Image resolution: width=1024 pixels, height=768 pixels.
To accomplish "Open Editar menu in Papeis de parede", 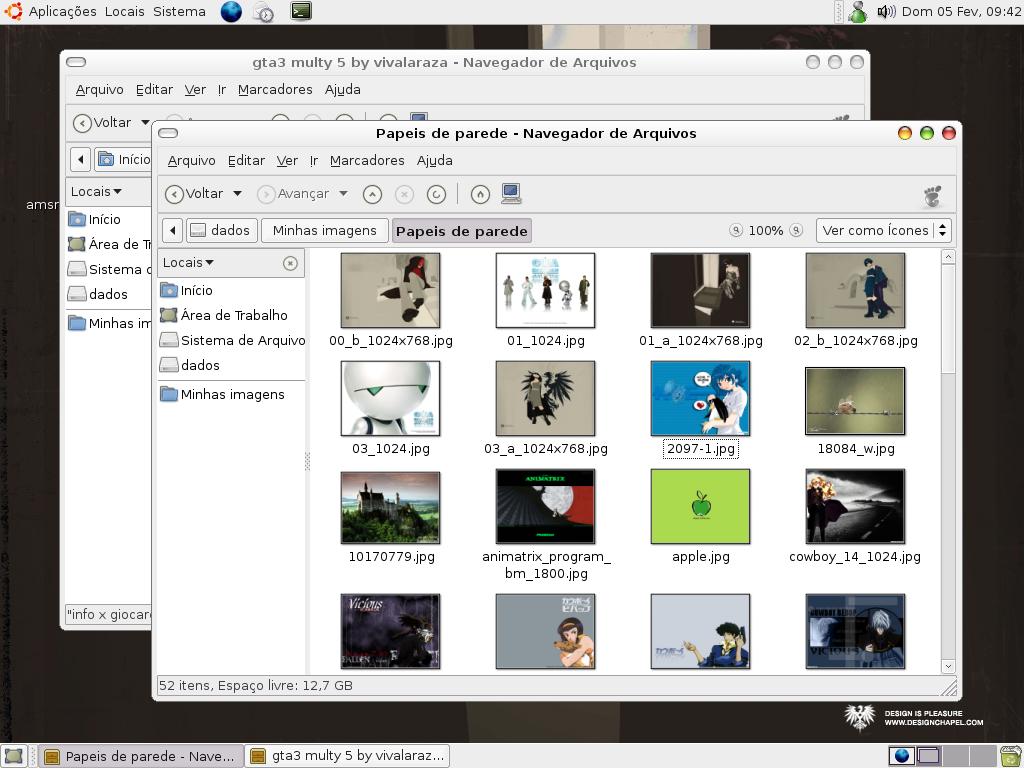I will click(246, 161).
